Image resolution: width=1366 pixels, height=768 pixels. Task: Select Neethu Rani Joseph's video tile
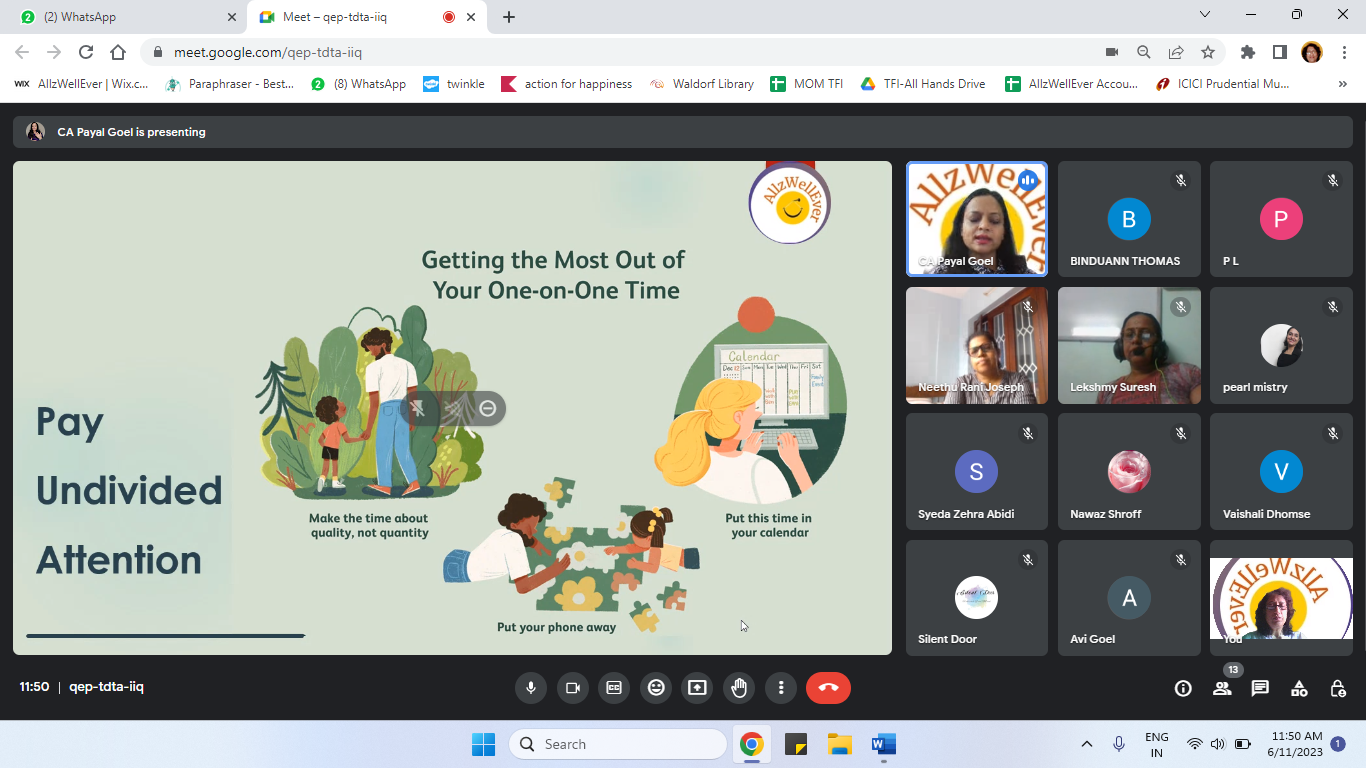tap(977, 346)
